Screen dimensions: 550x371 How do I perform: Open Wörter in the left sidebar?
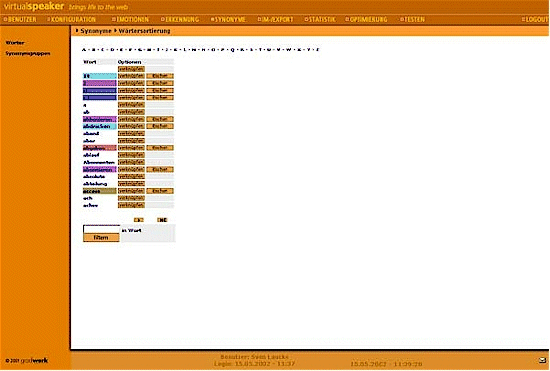(15, 43)
